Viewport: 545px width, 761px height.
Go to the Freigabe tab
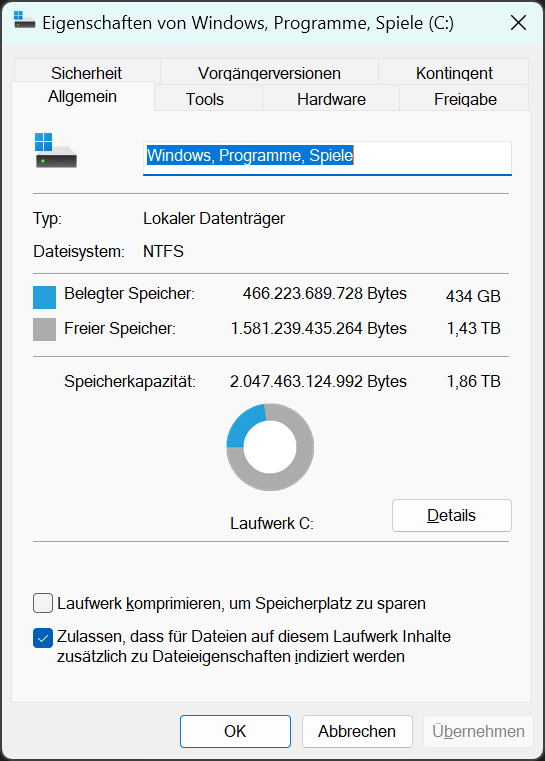pos(465,99)
